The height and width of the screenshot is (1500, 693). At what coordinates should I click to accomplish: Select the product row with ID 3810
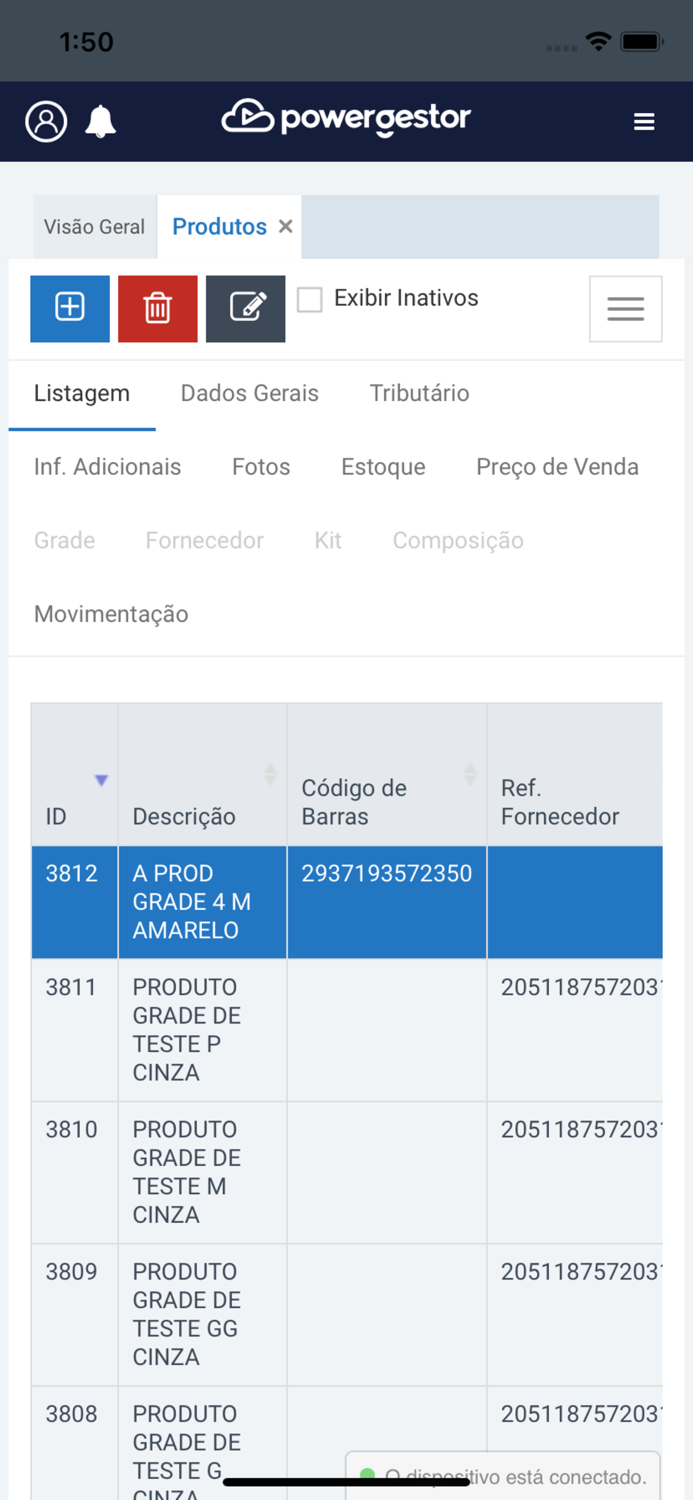200,1171
